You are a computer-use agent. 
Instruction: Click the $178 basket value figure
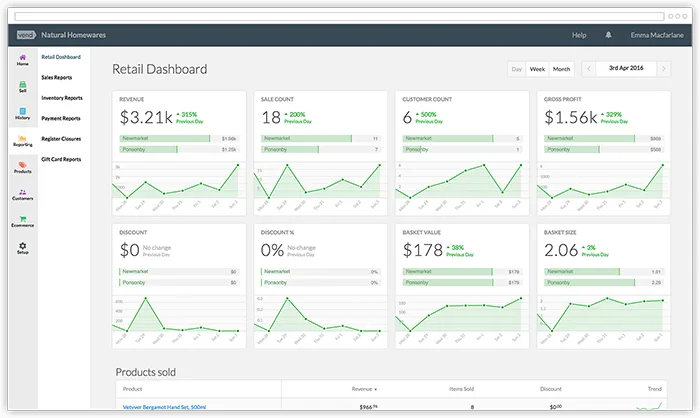point(422,250)
